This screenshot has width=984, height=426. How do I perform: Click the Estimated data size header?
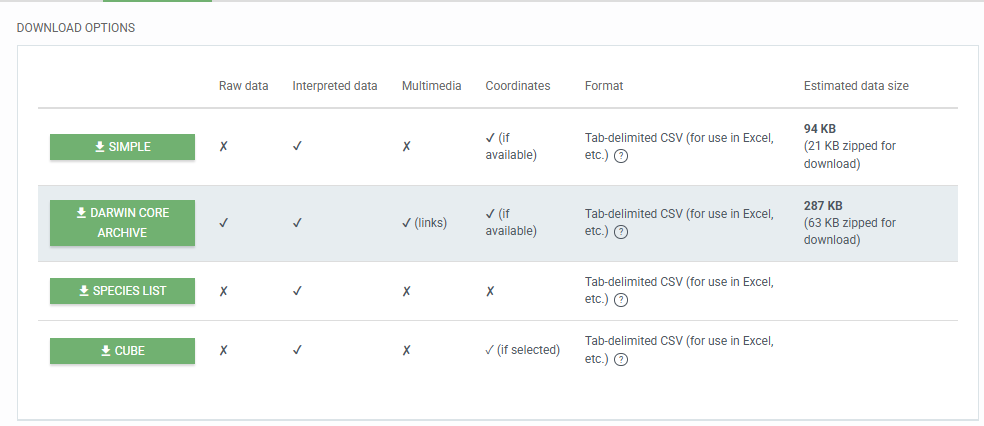(x=855, y=86)
